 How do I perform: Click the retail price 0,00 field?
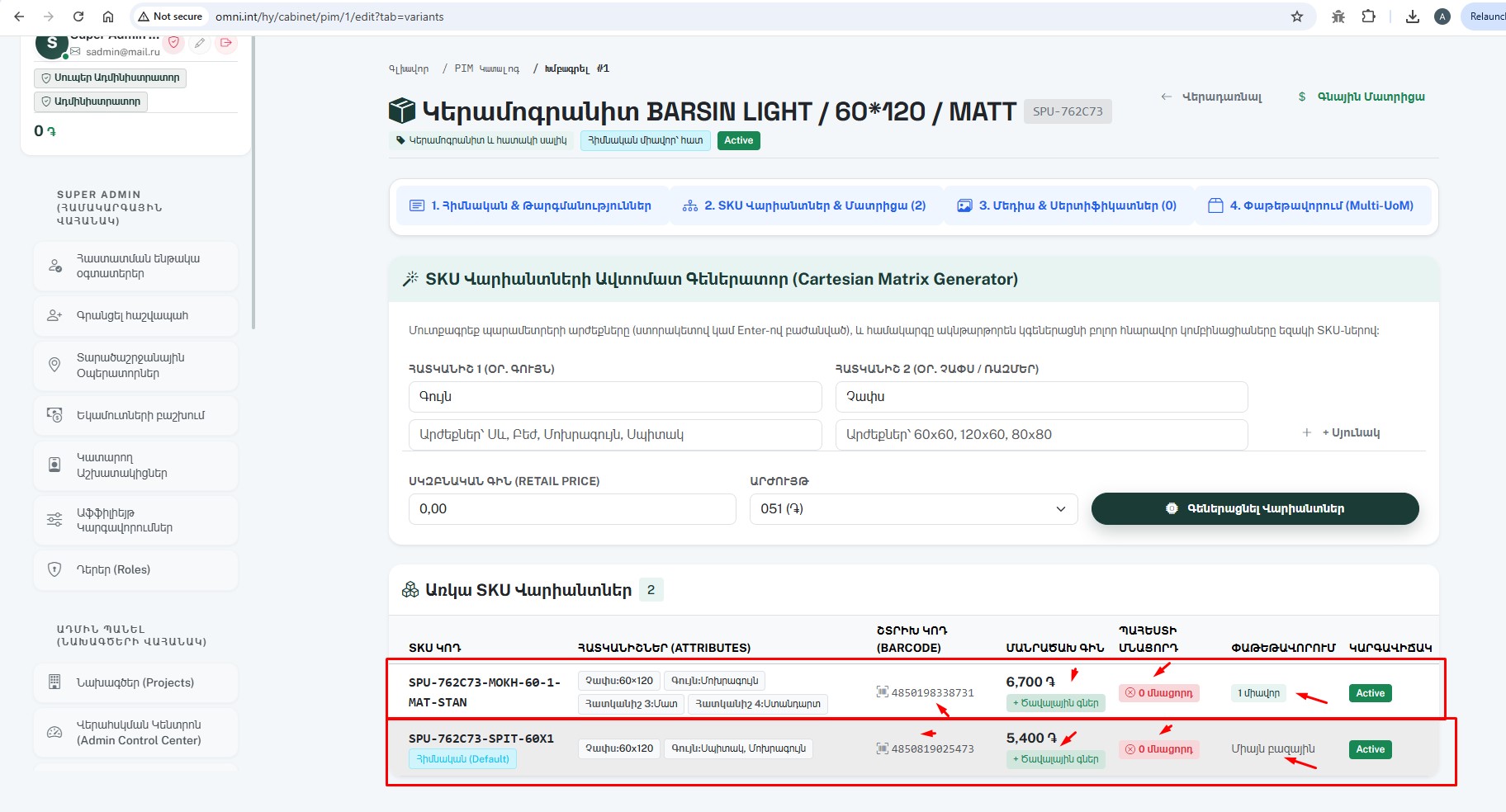(572, 508)
